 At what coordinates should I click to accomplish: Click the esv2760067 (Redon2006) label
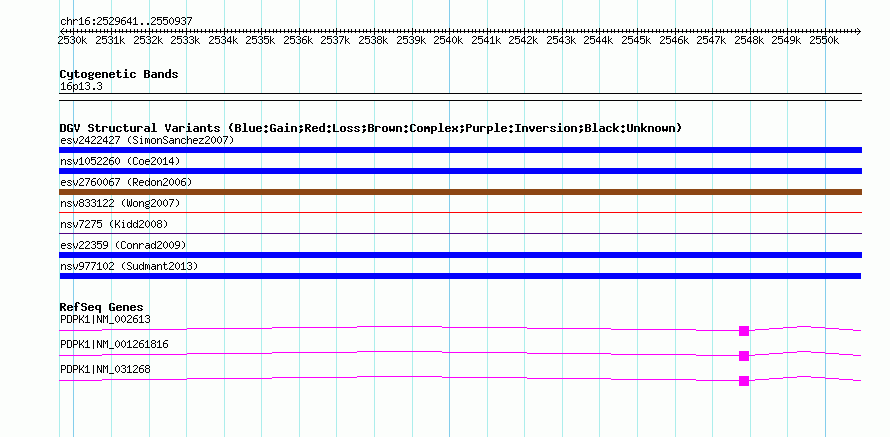pos(126,182)
